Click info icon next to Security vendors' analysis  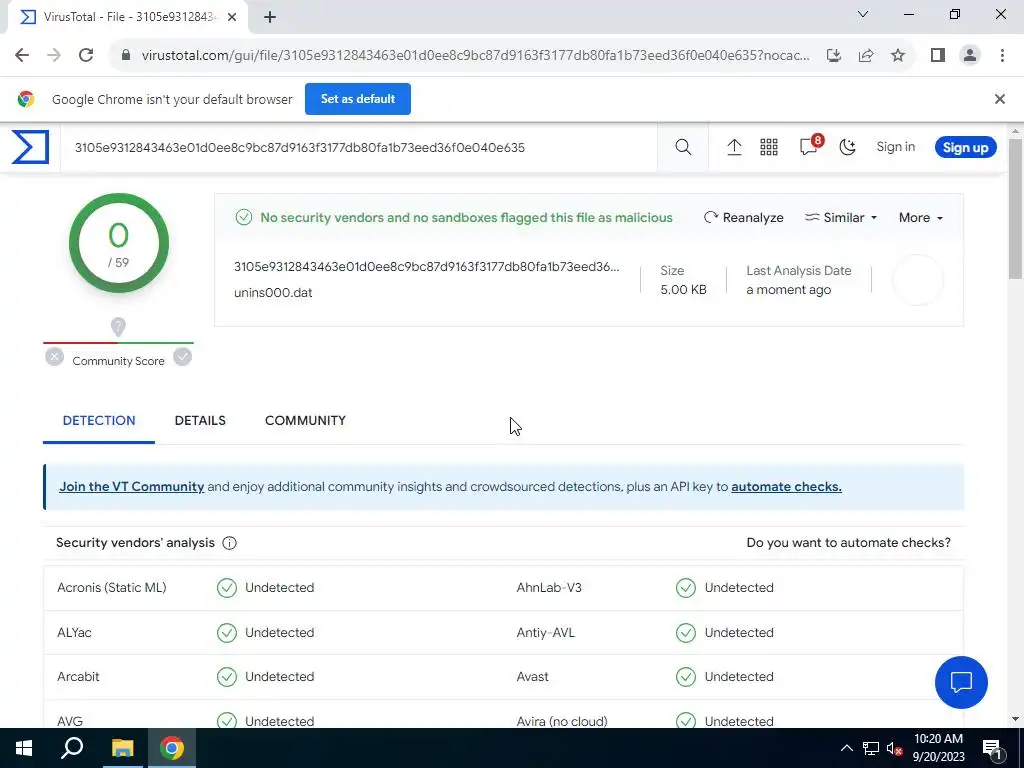click(x=229, y=543)
